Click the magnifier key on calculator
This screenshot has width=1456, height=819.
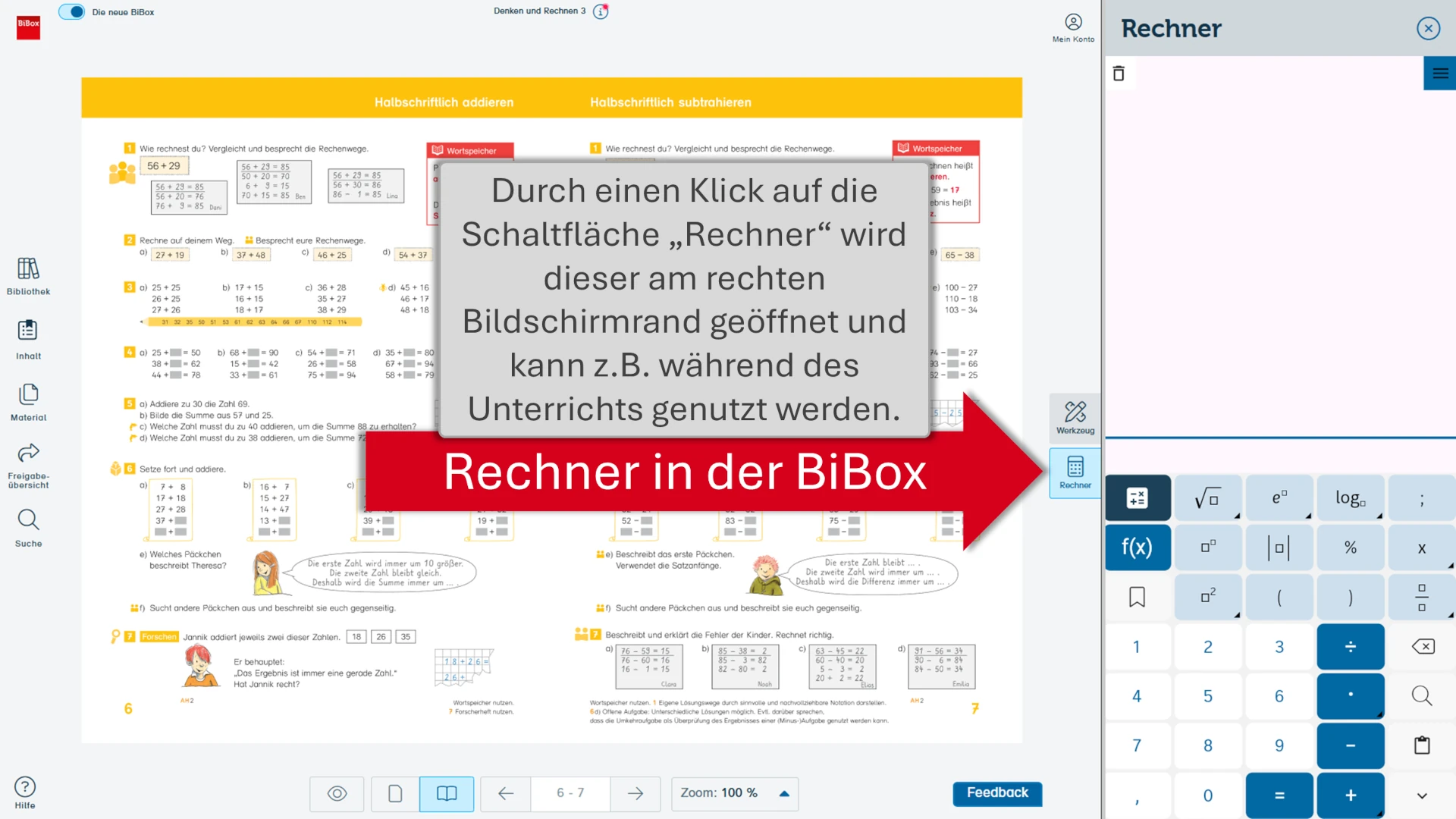coord(1422,696)
